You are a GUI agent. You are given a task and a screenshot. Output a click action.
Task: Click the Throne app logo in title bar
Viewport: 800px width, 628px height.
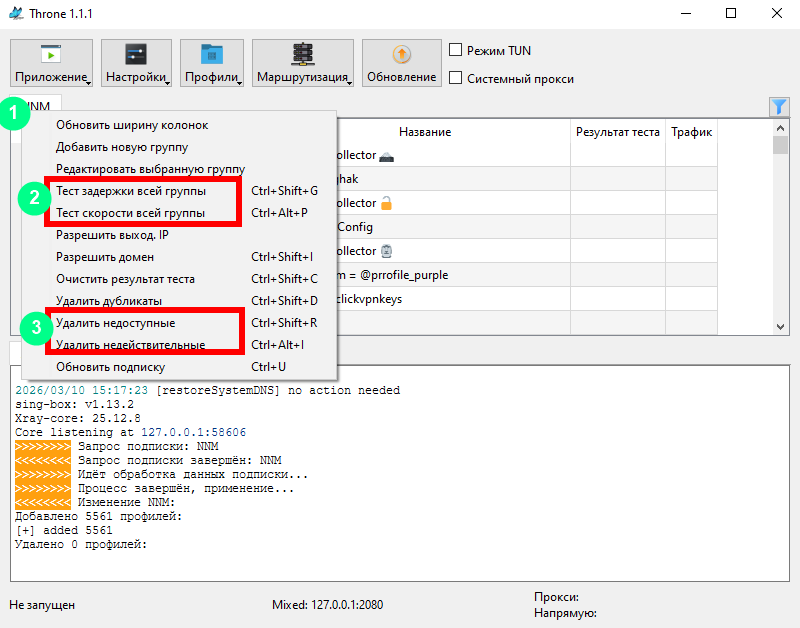coord(16,14)
